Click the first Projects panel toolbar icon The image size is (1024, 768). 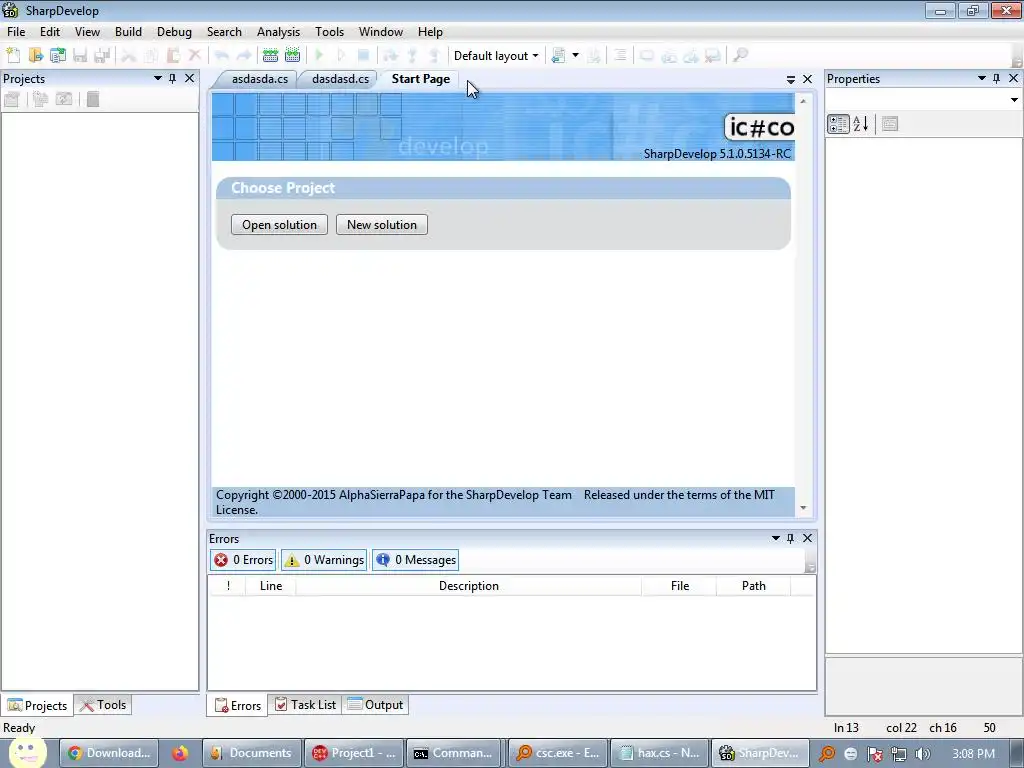point(12,99)
